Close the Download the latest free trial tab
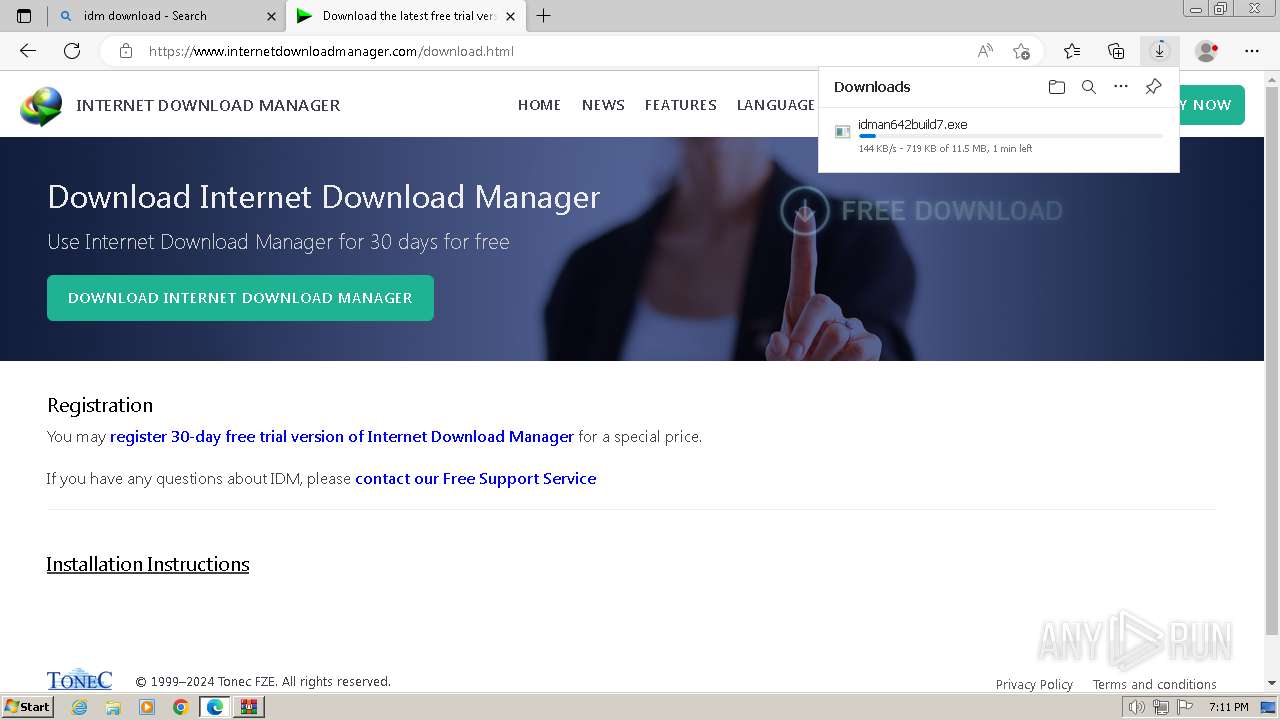Image resolution: width=1280 pixels, height=720 pixels. click(x=510, y=16)
